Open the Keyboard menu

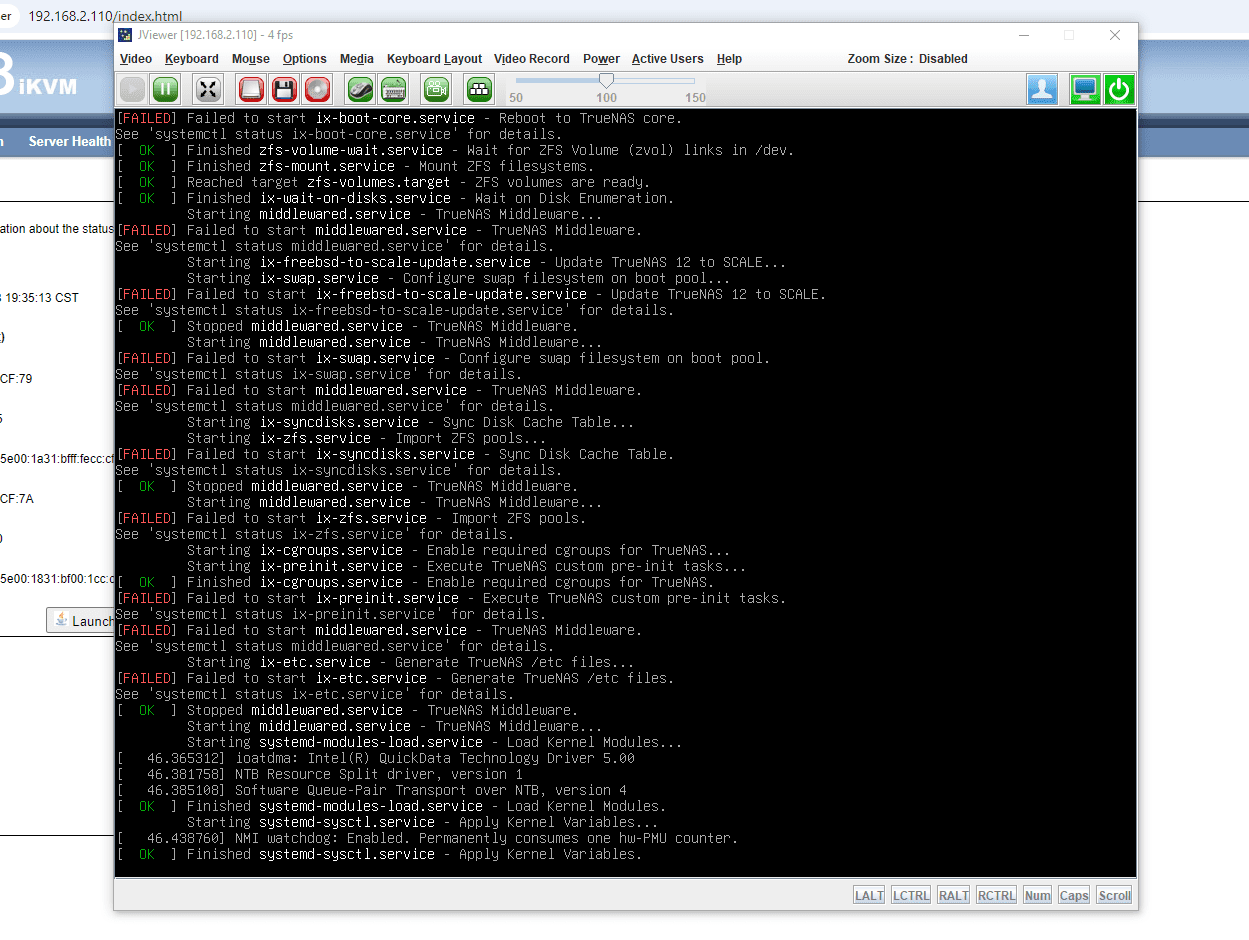(x=192, y=59)
